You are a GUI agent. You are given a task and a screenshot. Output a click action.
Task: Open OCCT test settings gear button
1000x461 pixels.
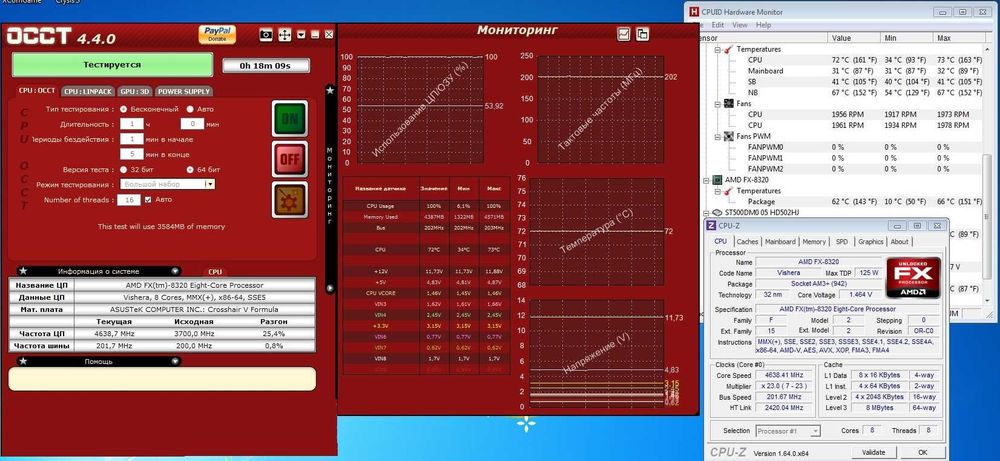click(x=290, y=200)
